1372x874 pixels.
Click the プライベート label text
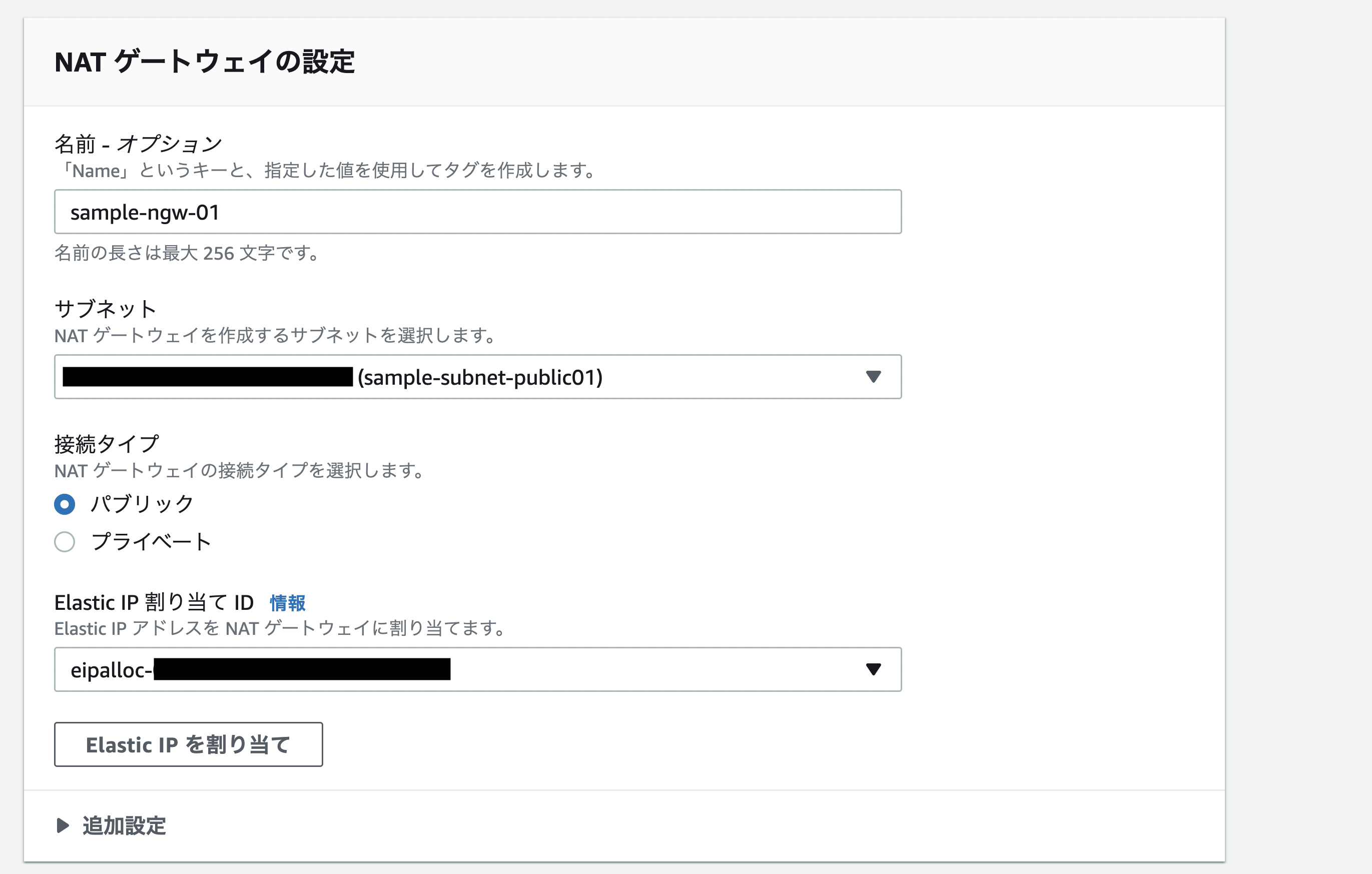(151, 542)
